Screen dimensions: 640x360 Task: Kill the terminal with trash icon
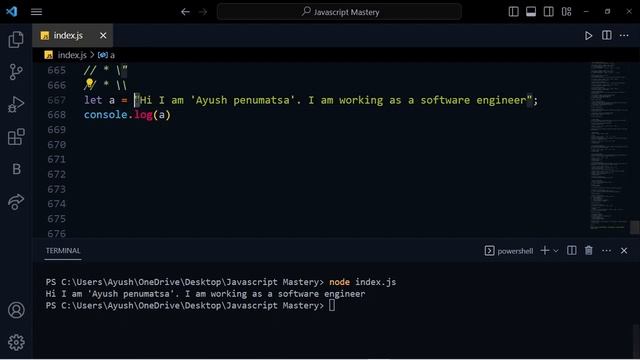tap(589, 251)
